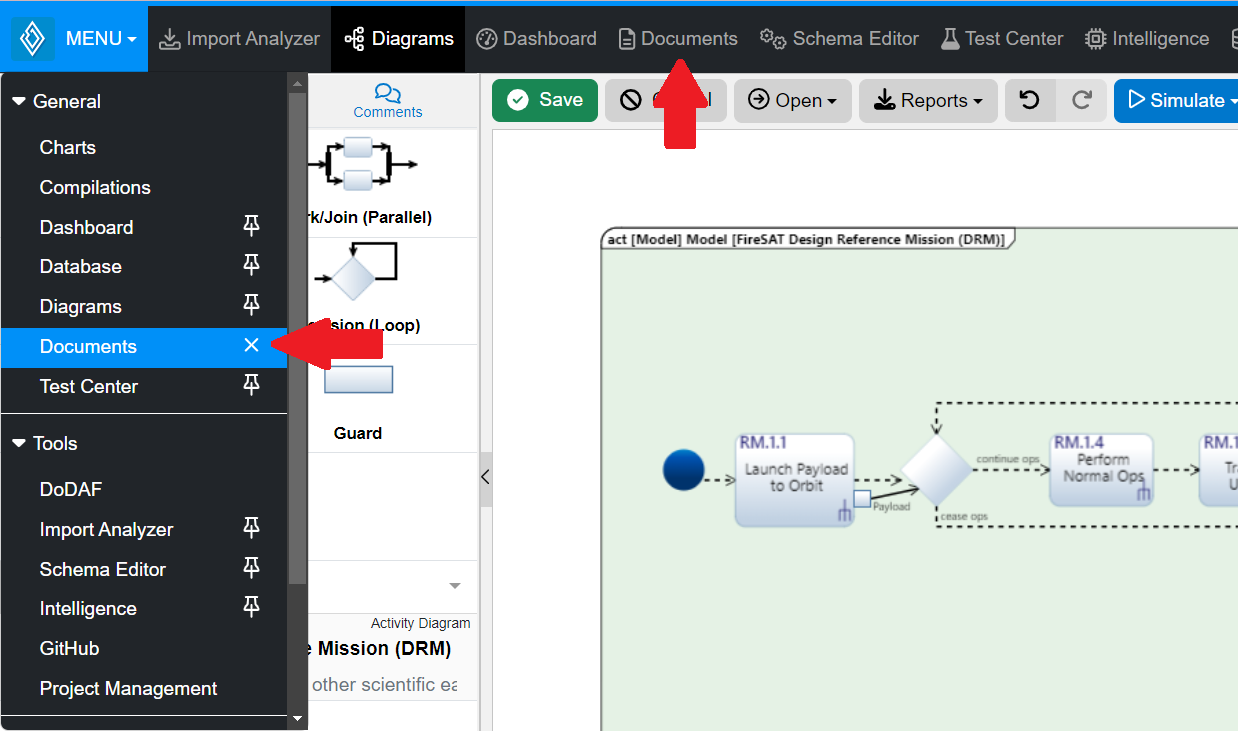
Task: Open Schema Editor from top navigation bar
Action: click(839, 39)
